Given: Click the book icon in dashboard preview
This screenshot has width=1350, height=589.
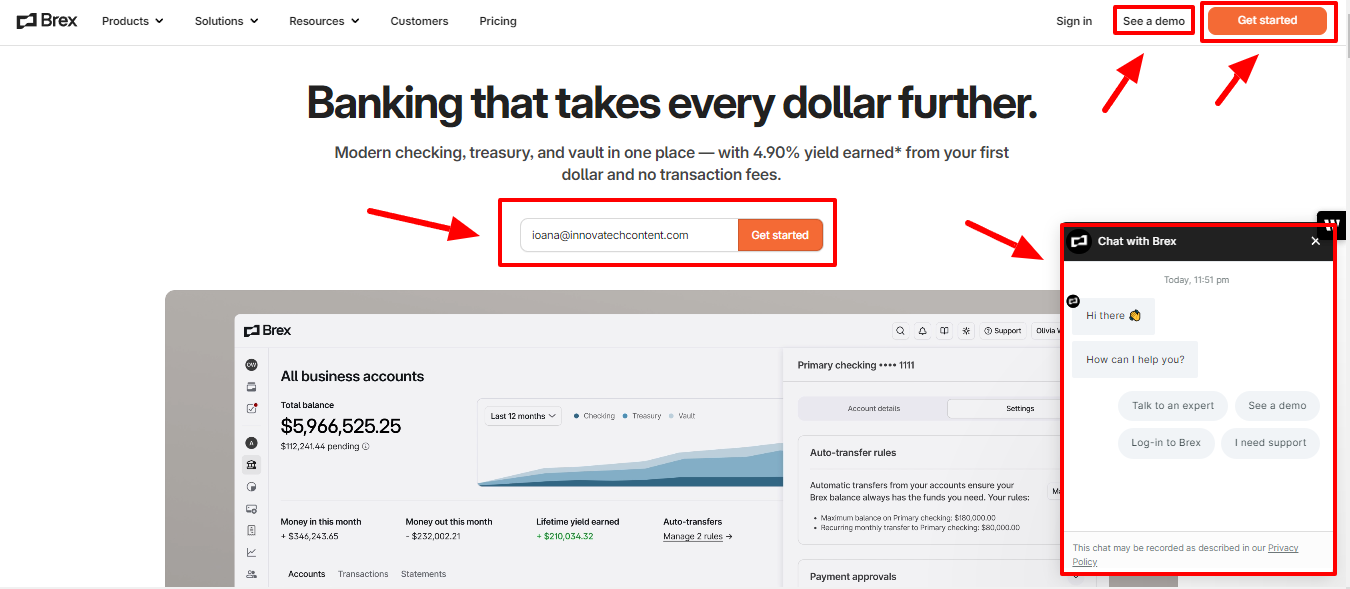Looking at the screenshot, I should pos(944,330).
